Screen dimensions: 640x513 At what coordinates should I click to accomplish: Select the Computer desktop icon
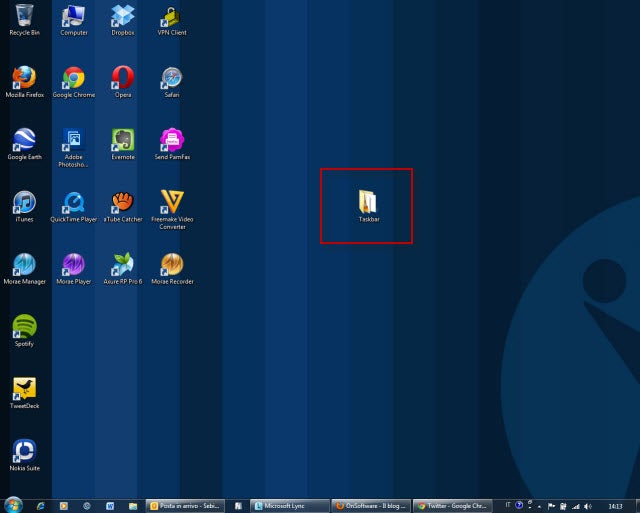click(73, 19)
